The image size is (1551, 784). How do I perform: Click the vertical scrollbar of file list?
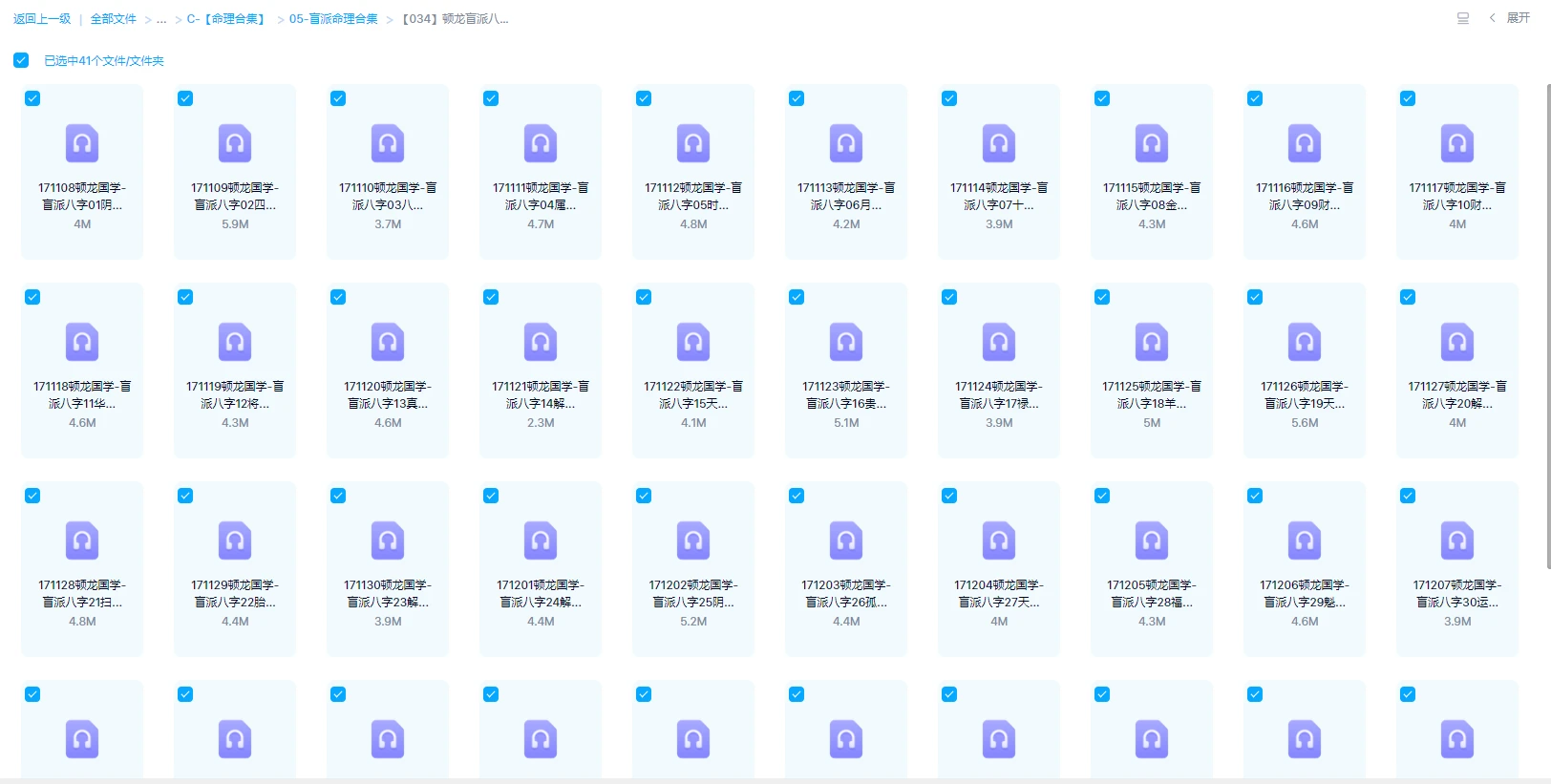click(x=1547, y=325)
